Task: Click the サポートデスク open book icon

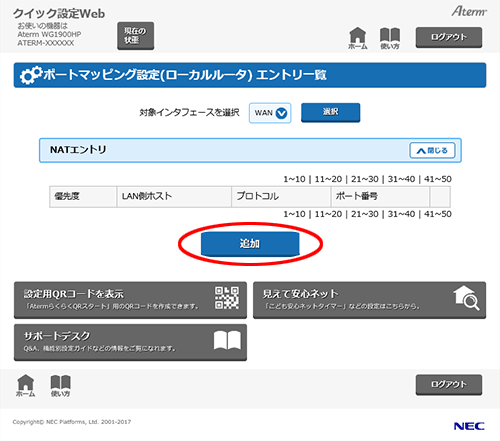Action: pos(227,340)
